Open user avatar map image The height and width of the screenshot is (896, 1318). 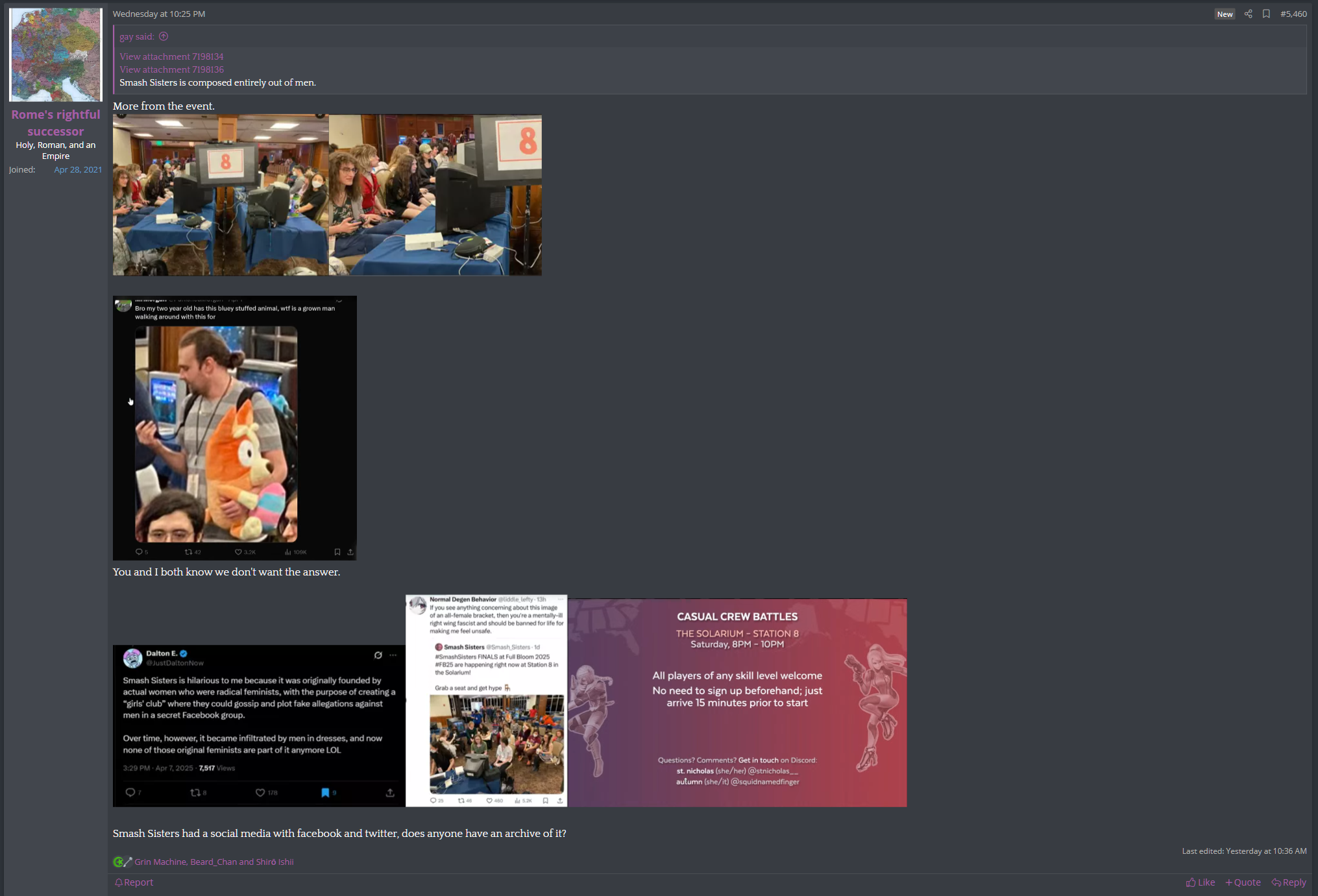click(56, 54)
